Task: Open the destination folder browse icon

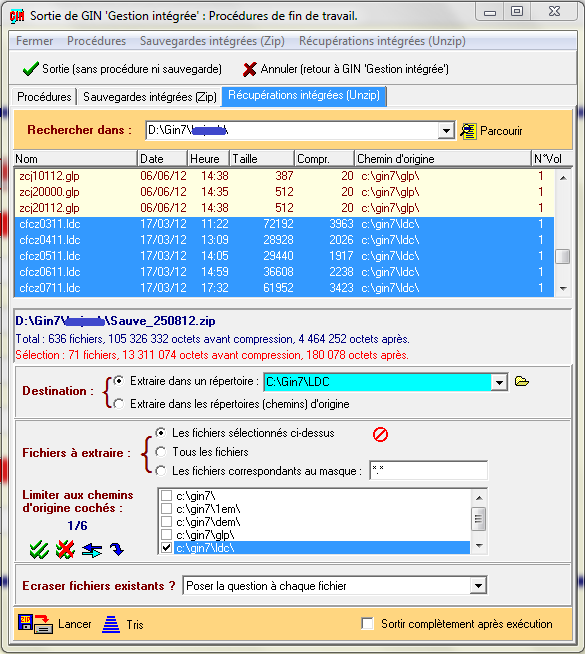Action: click(522, 381)
